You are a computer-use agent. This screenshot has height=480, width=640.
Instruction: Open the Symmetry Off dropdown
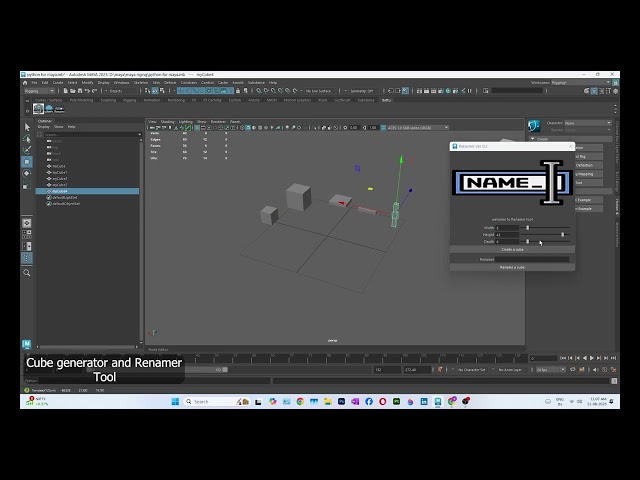361,91
